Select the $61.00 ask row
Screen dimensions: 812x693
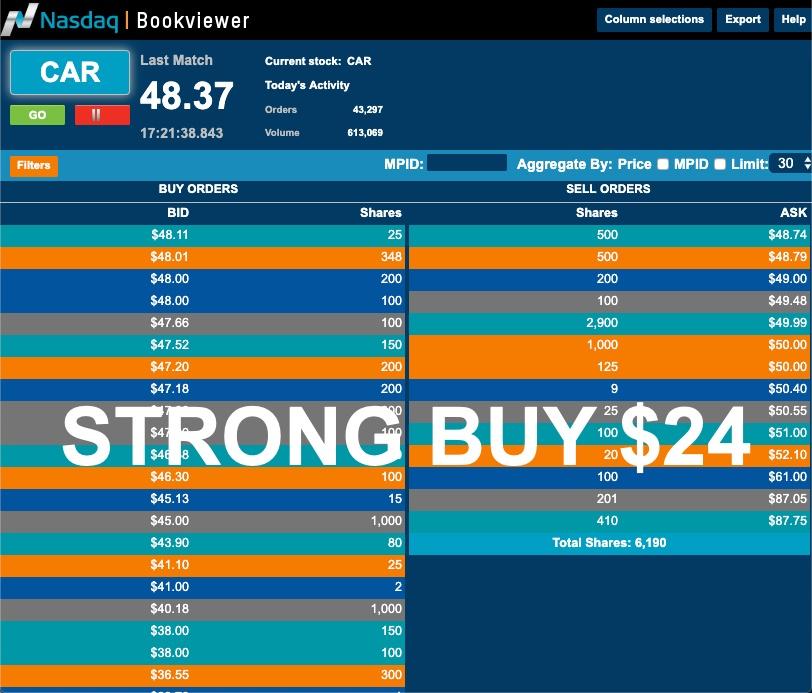pyautogui.click(x=611, y=477)
